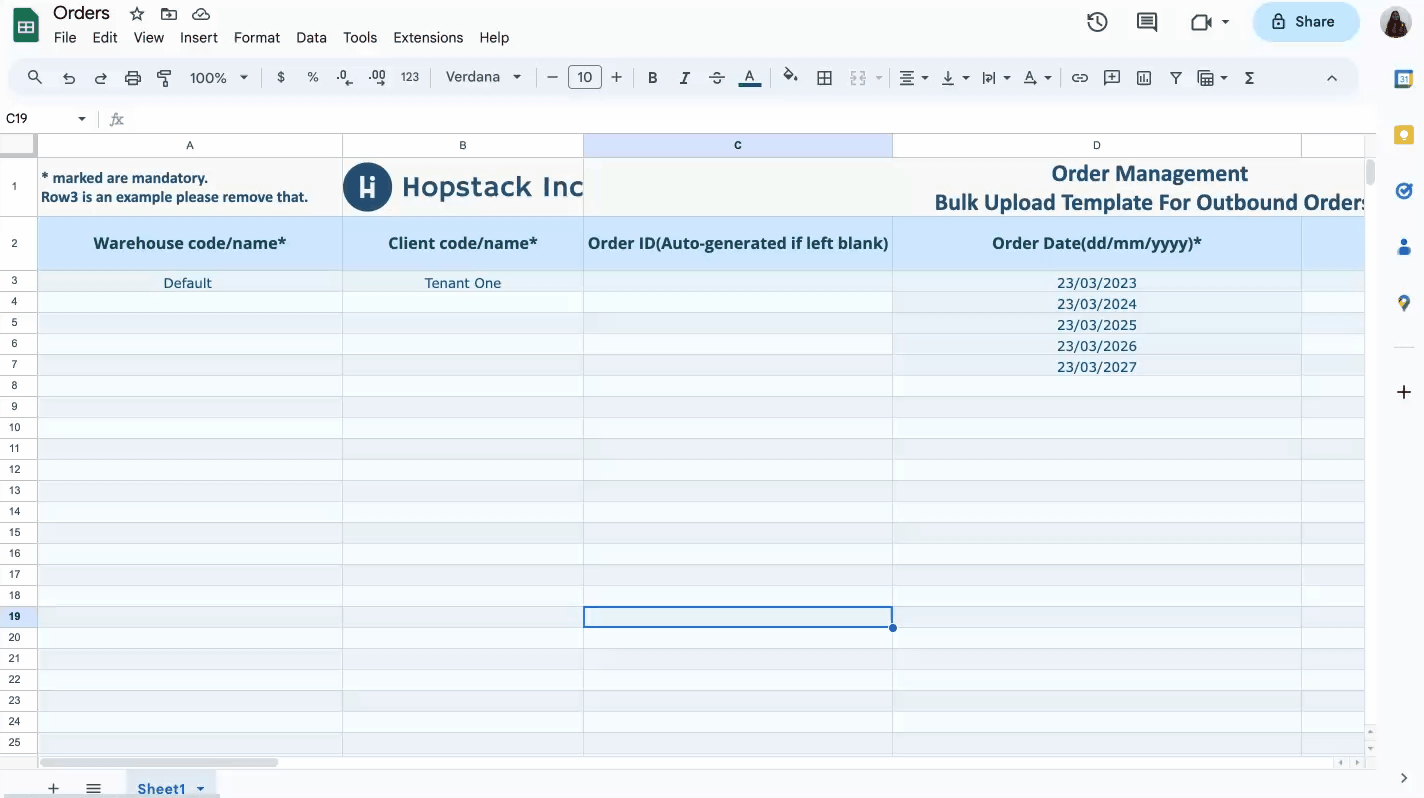This screenshot has height=798, width=1424.
Task: Open the Extensions menu
Action: (428, 38)
